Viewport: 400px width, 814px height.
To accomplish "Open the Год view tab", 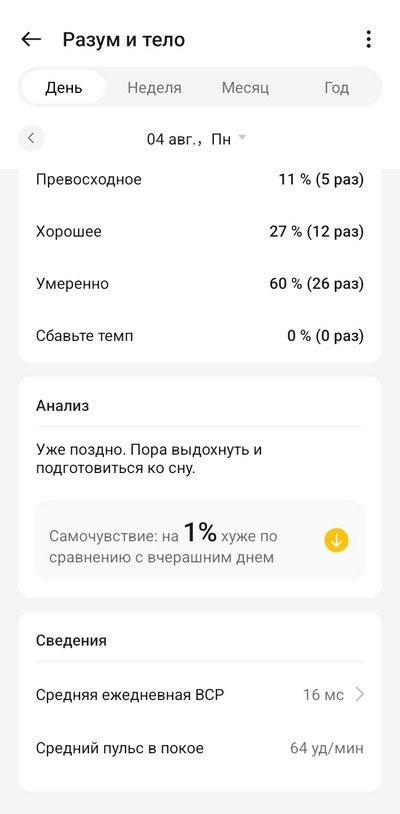I will point(337,87).
